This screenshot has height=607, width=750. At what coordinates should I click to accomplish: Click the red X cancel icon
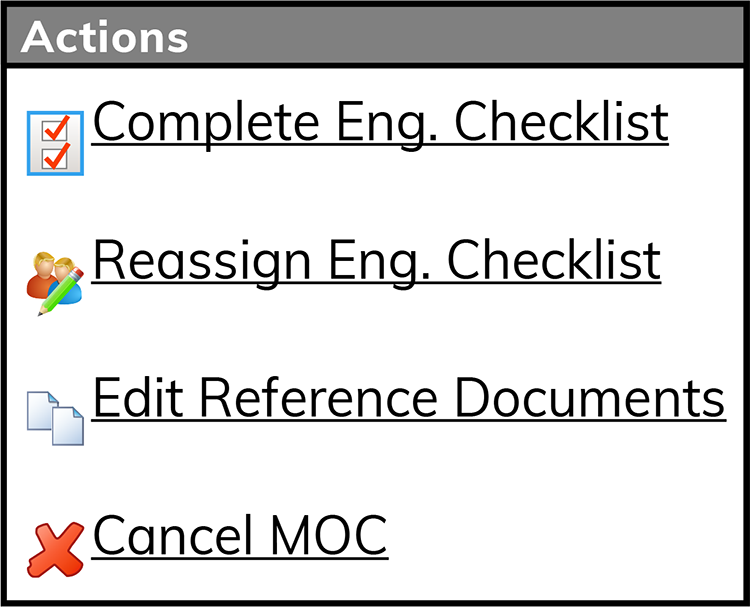click(x=55, y=550)
